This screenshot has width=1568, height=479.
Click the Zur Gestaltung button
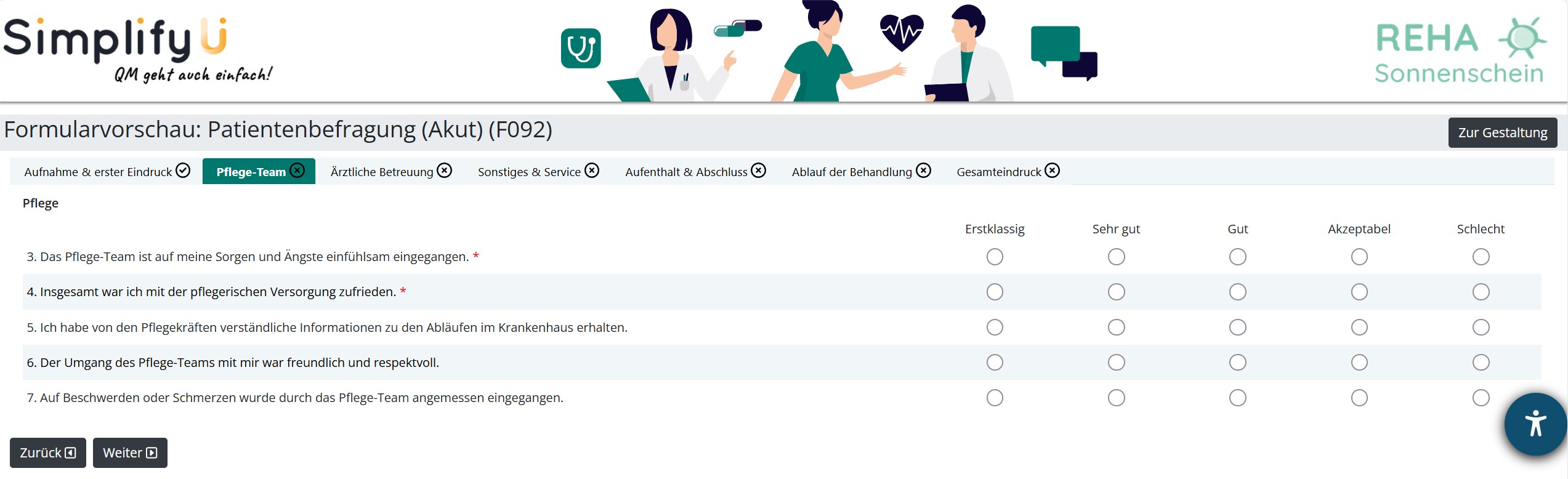pos(1502,133)
